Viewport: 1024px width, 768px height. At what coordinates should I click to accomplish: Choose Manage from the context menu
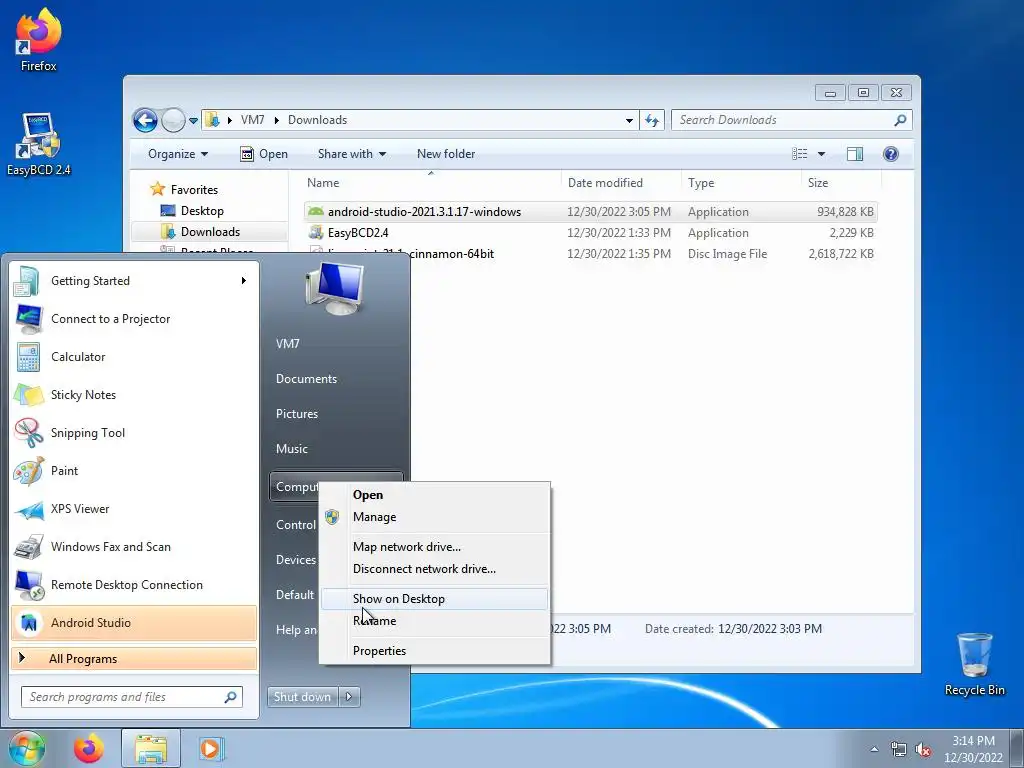(x=435, y=517)
